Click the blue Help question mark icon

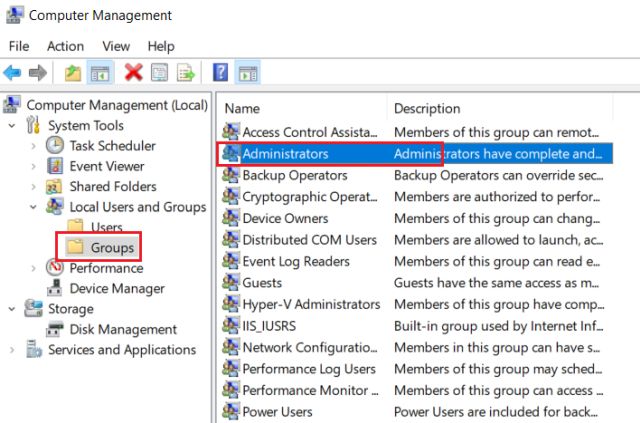220,73
